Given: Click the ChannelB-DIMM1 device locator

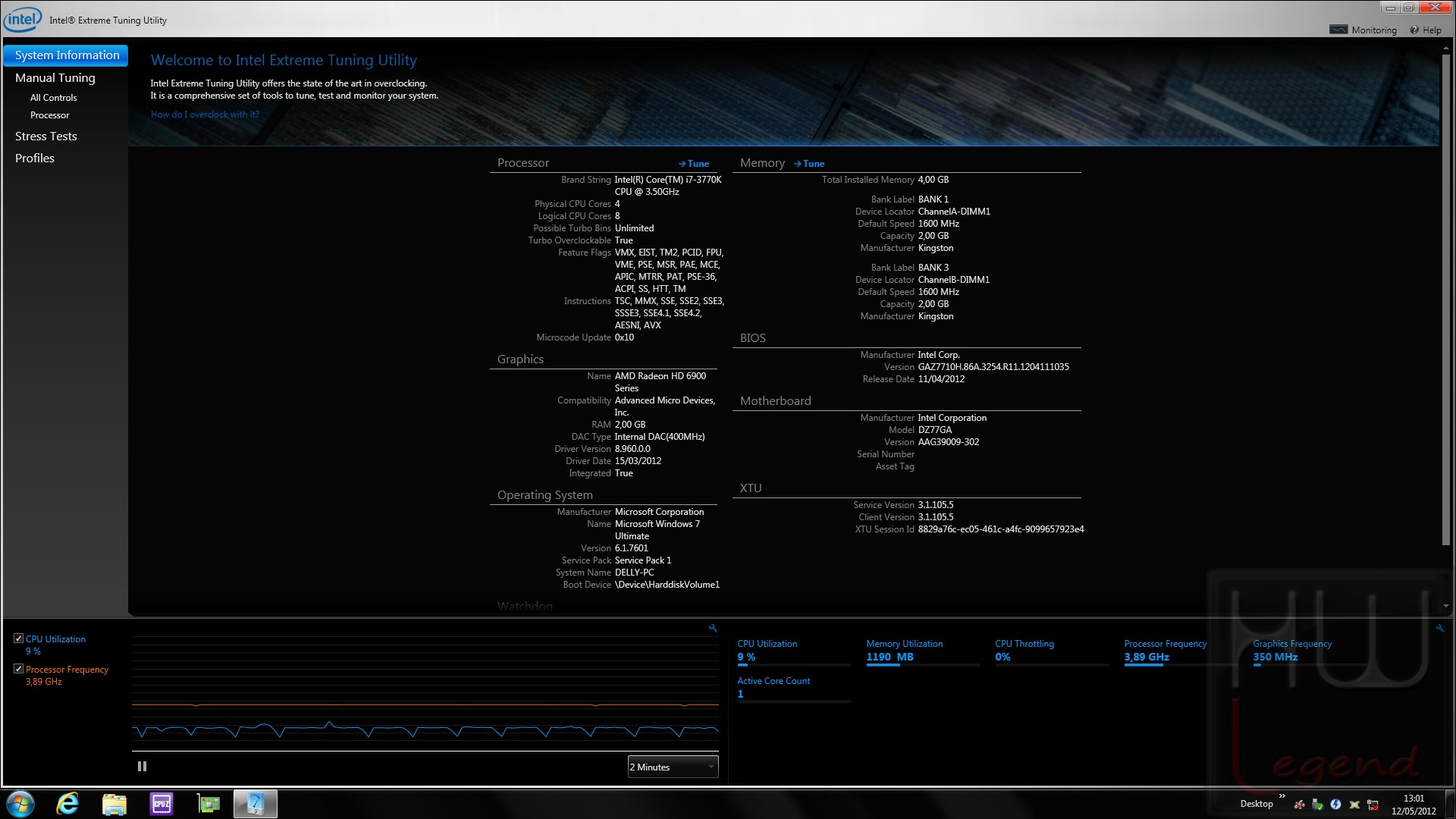Looking at the screenshot, I should 954,280.
